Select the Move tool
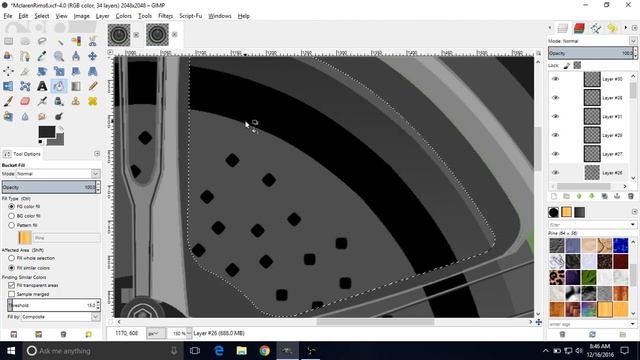Viewport: 640px width, 360px height. tap(93, 56)
